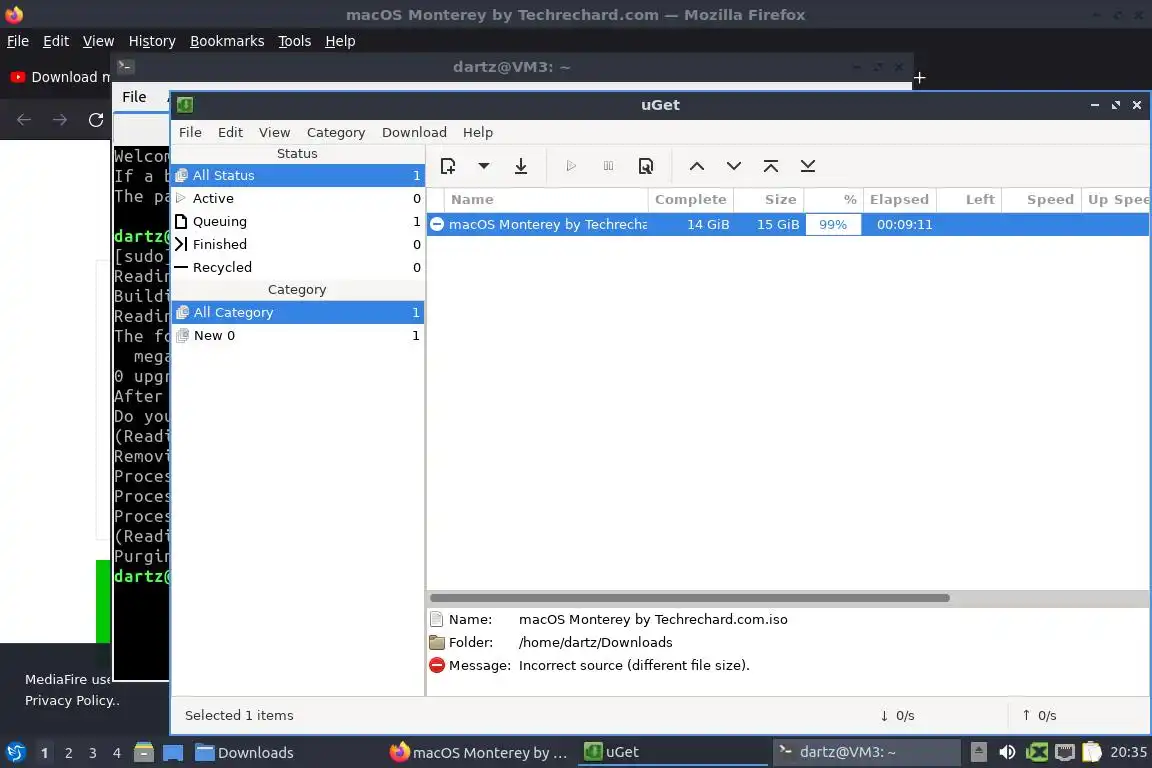Click the 99% progress bar cell
Screen dimensions: 1152x768
[x=833, y=224]
